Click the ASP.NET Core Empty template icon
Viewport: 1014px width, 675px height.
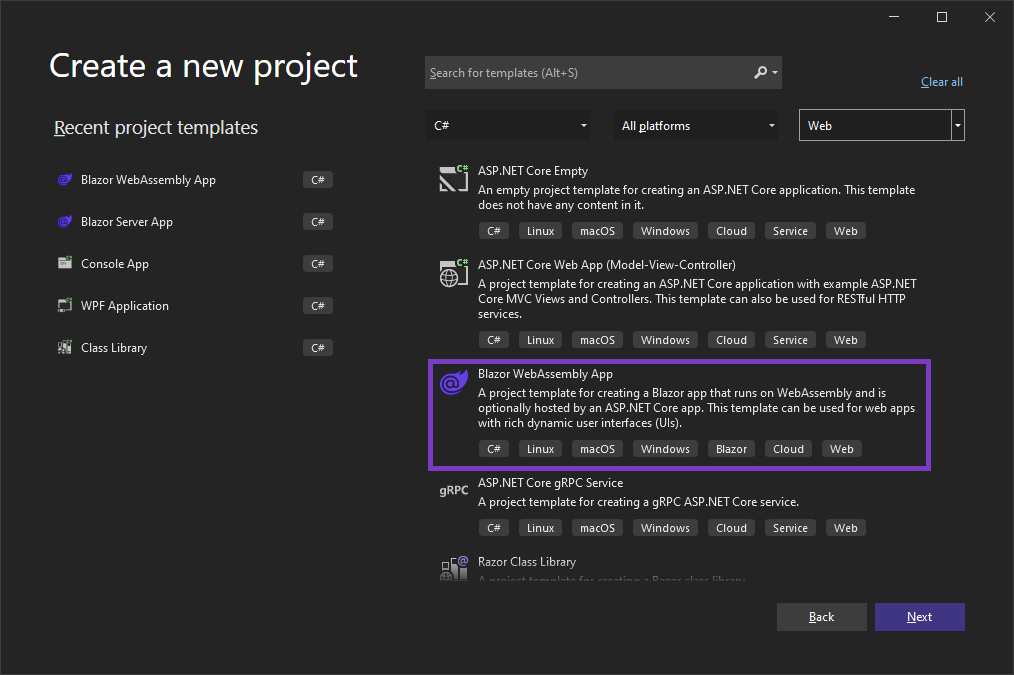454,178
